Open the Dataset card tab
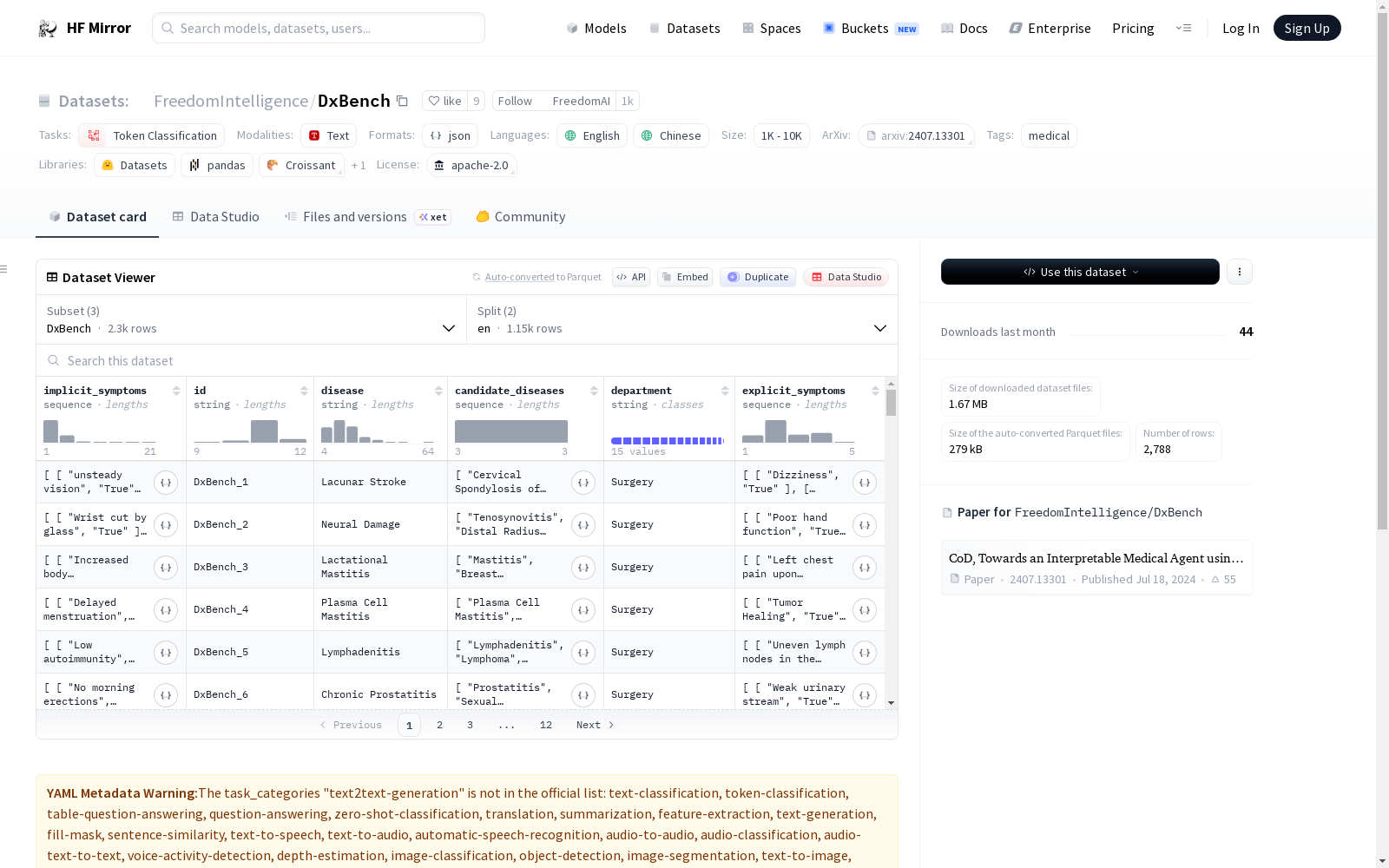 tap(97, 217)
